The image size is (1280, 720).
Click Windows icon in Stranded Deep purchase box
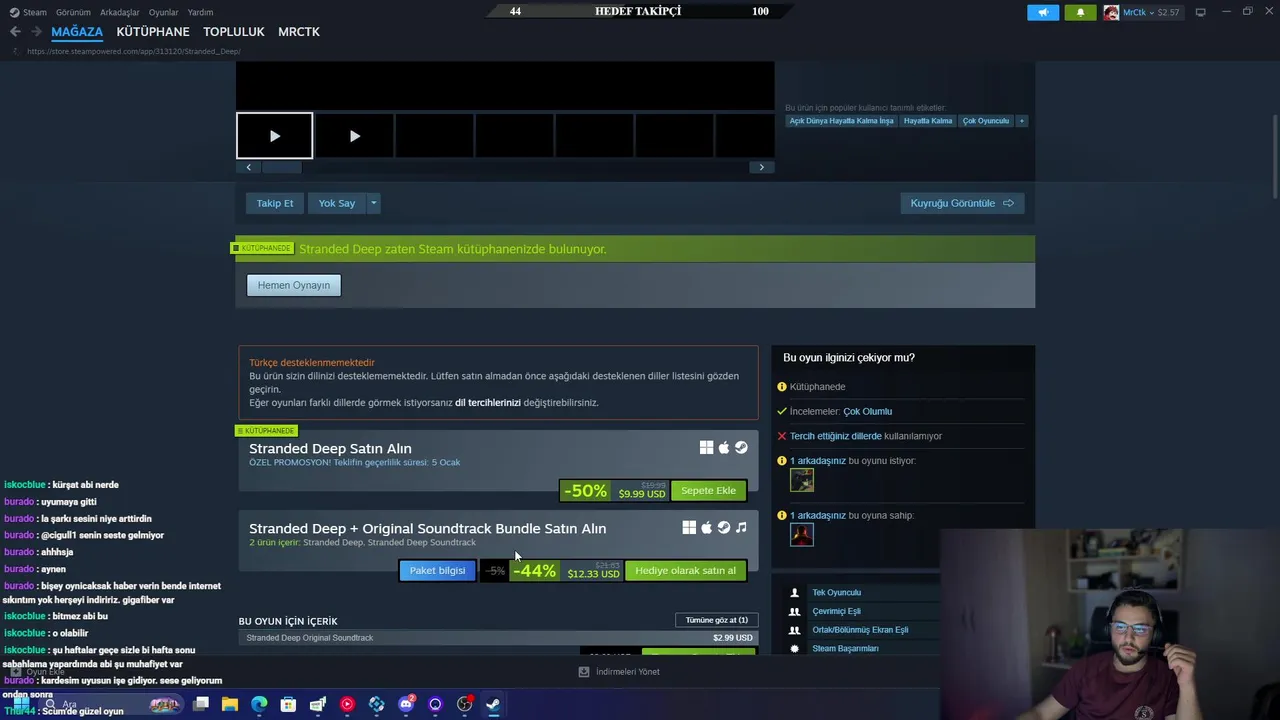tap(706, 448)
